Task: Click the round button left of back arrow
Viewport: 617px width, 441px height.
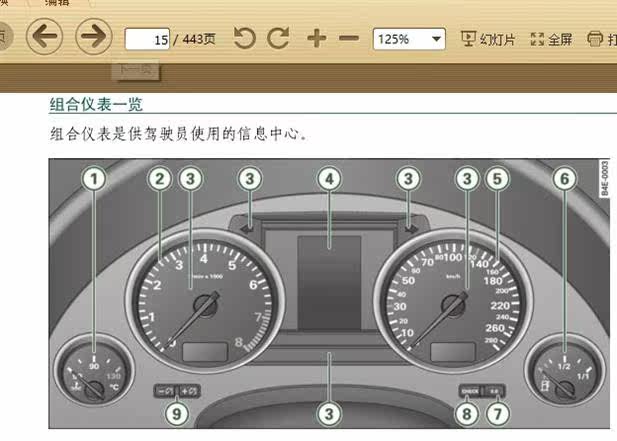Action: [4, 37]
